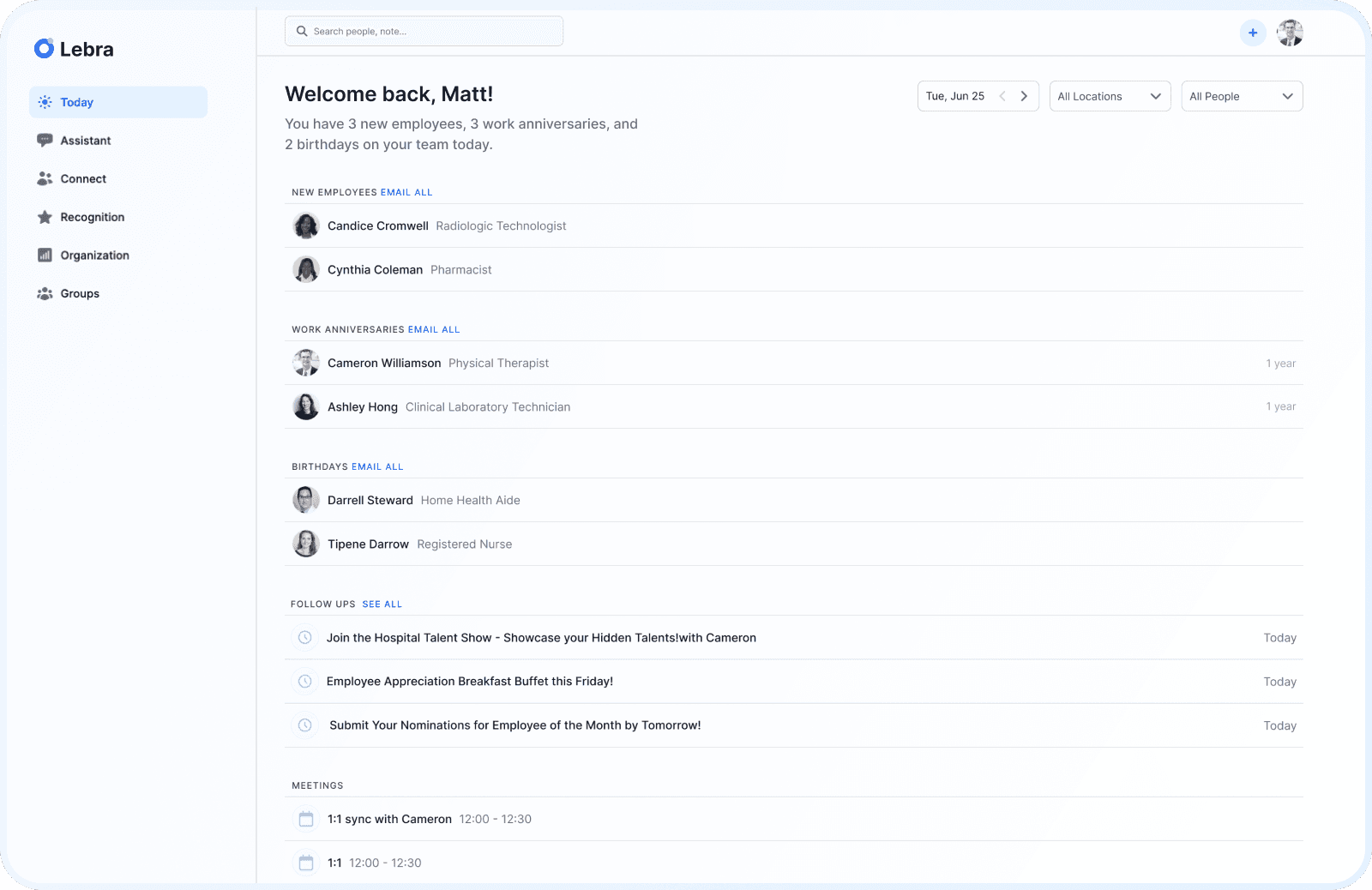This screenshot has height=890, width=1372.
Task: See all follow ups
Action: 382,604
